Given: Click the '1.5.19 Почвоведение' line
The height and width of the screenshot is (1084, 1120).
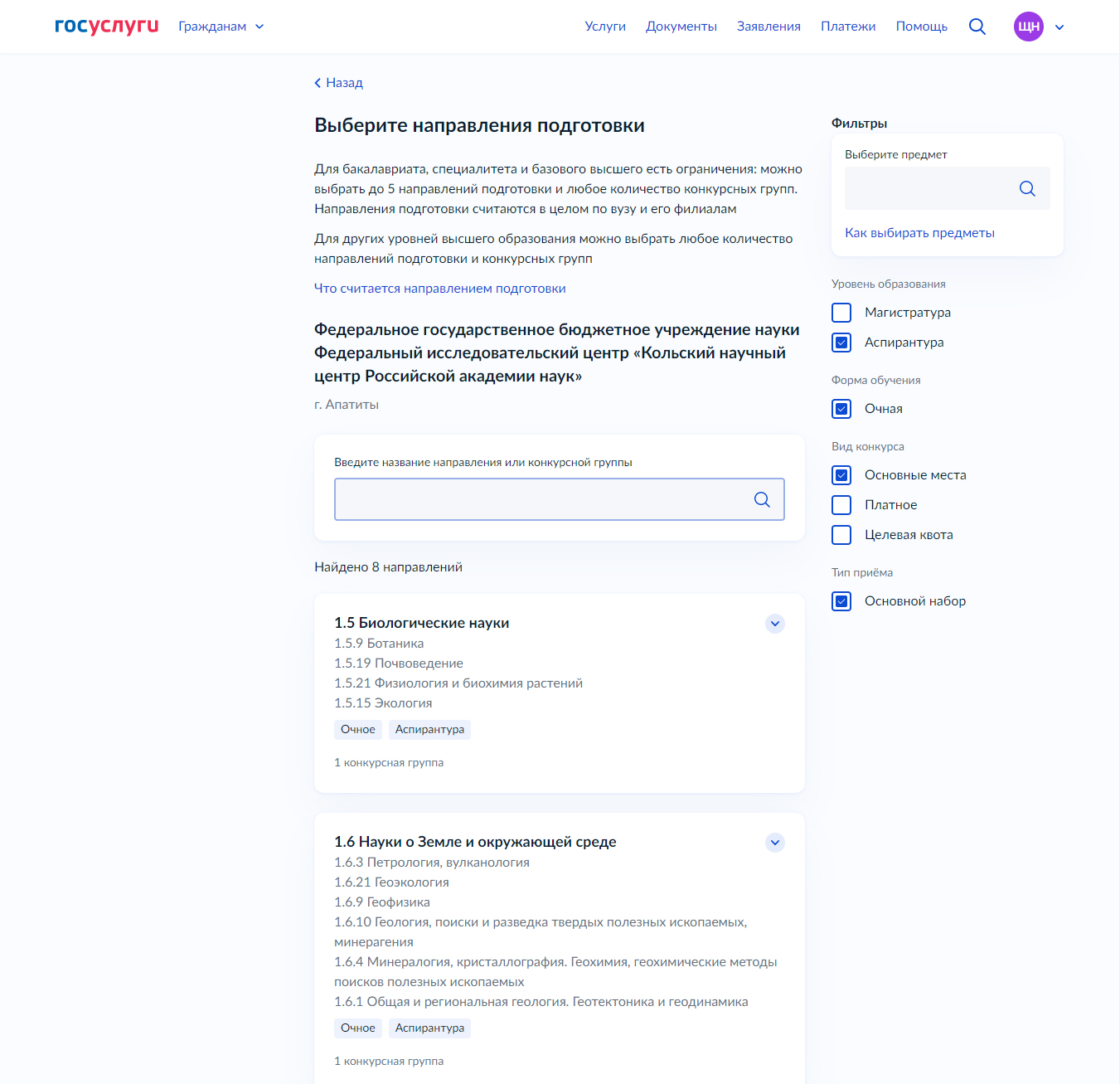Looking at the screenshot, I should click(399, 664).
